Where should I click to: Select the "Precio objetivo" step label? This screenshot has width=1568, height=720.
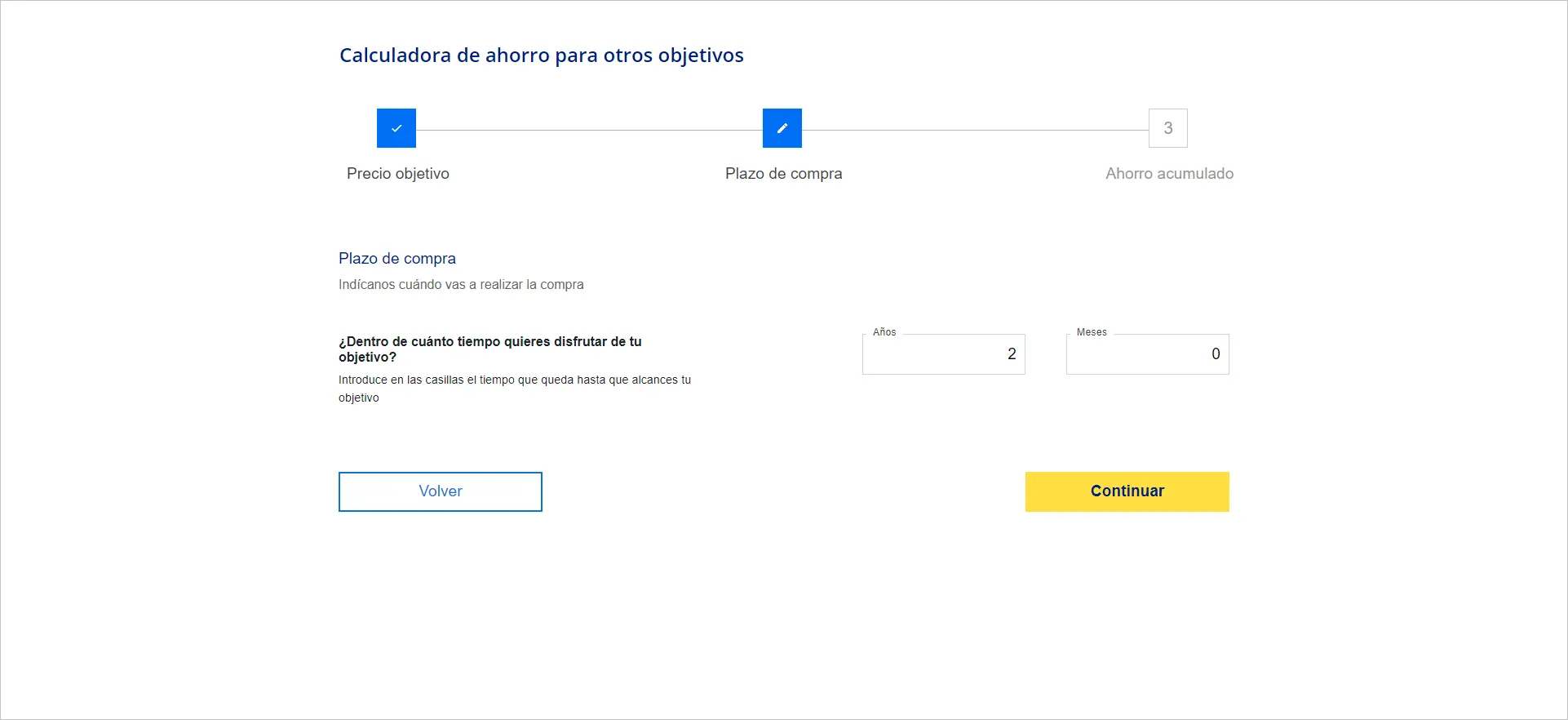coord(398,174)
